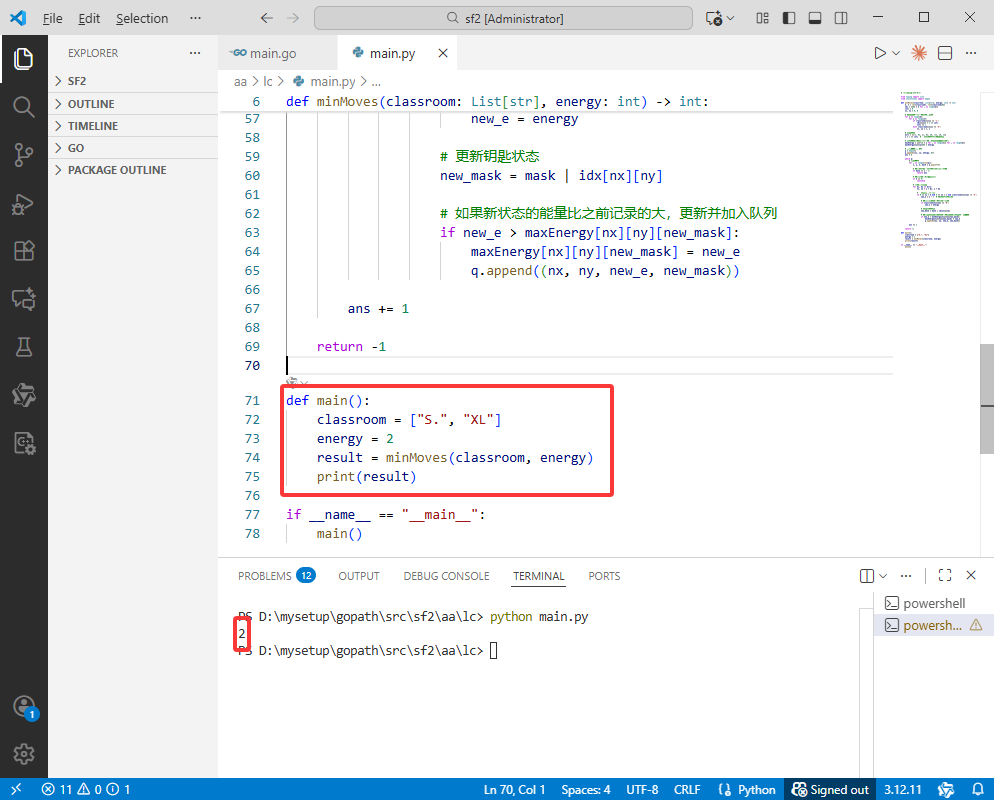Change indentation via Spaces: 4
This screenshot has width=994, height=800.
point(586,789)
